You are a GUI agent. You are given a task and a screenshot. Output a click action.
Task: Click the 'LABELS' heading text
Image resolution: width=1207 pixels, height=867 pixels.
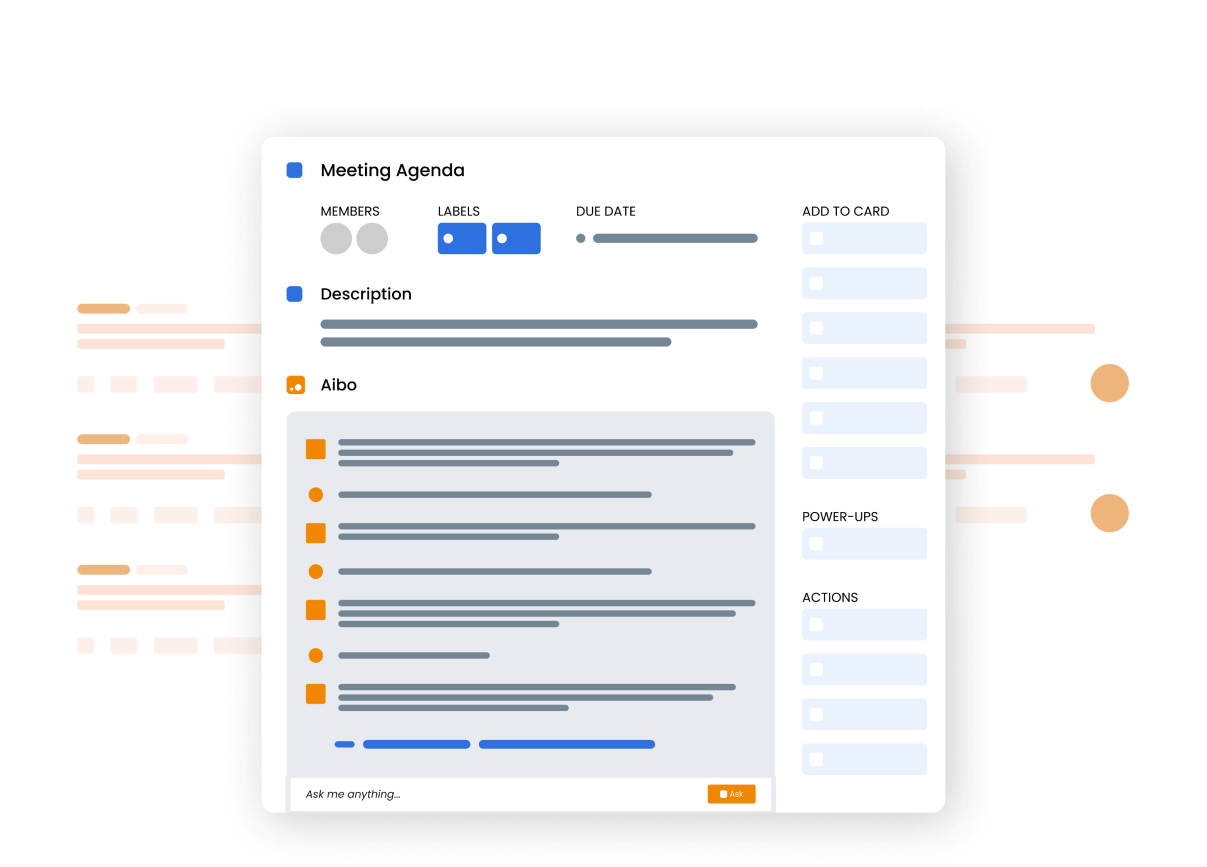(x=459, y=212)
